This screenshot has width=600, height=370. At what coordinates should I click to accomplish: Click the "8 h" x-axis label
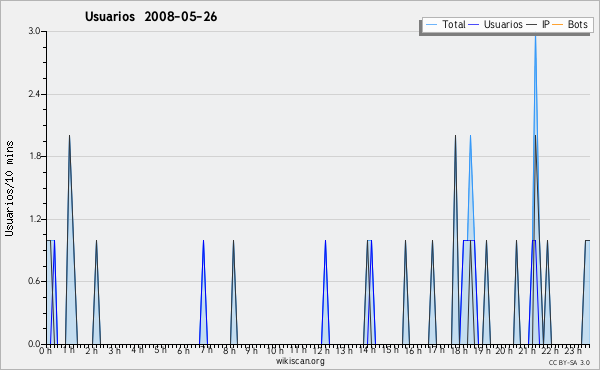(x=229, y=351)
